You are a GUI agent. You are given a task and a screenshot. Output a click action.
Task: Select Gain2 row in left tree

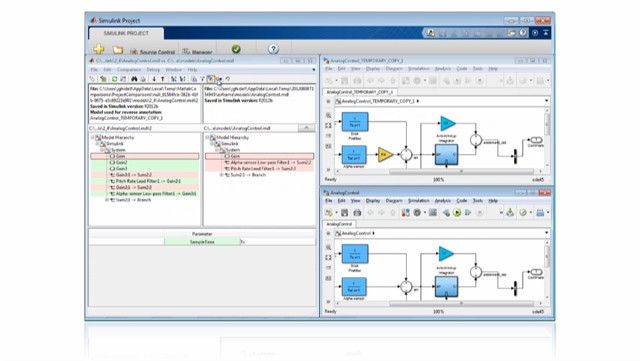tap(145, 162)
